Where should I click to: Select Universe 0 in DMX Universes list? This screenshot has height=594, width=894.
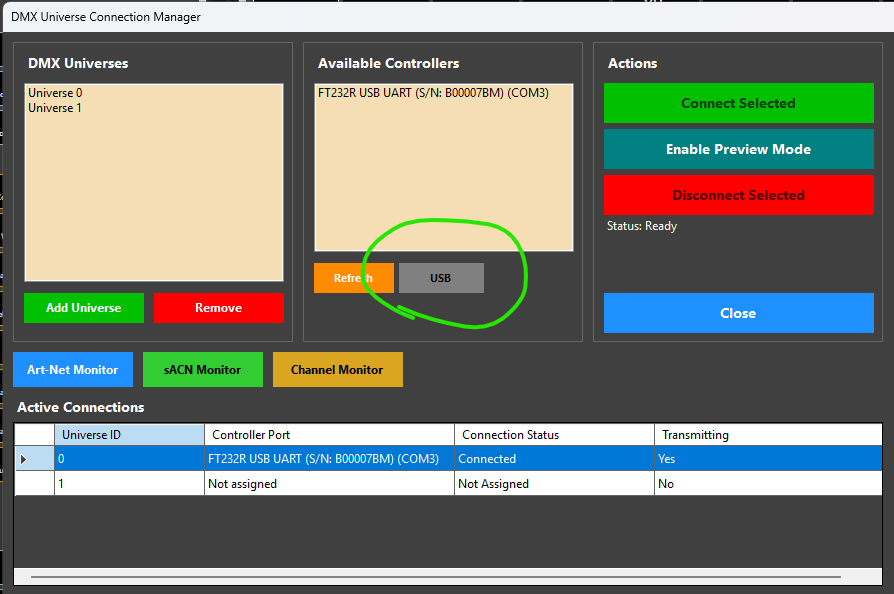[55, 93]
